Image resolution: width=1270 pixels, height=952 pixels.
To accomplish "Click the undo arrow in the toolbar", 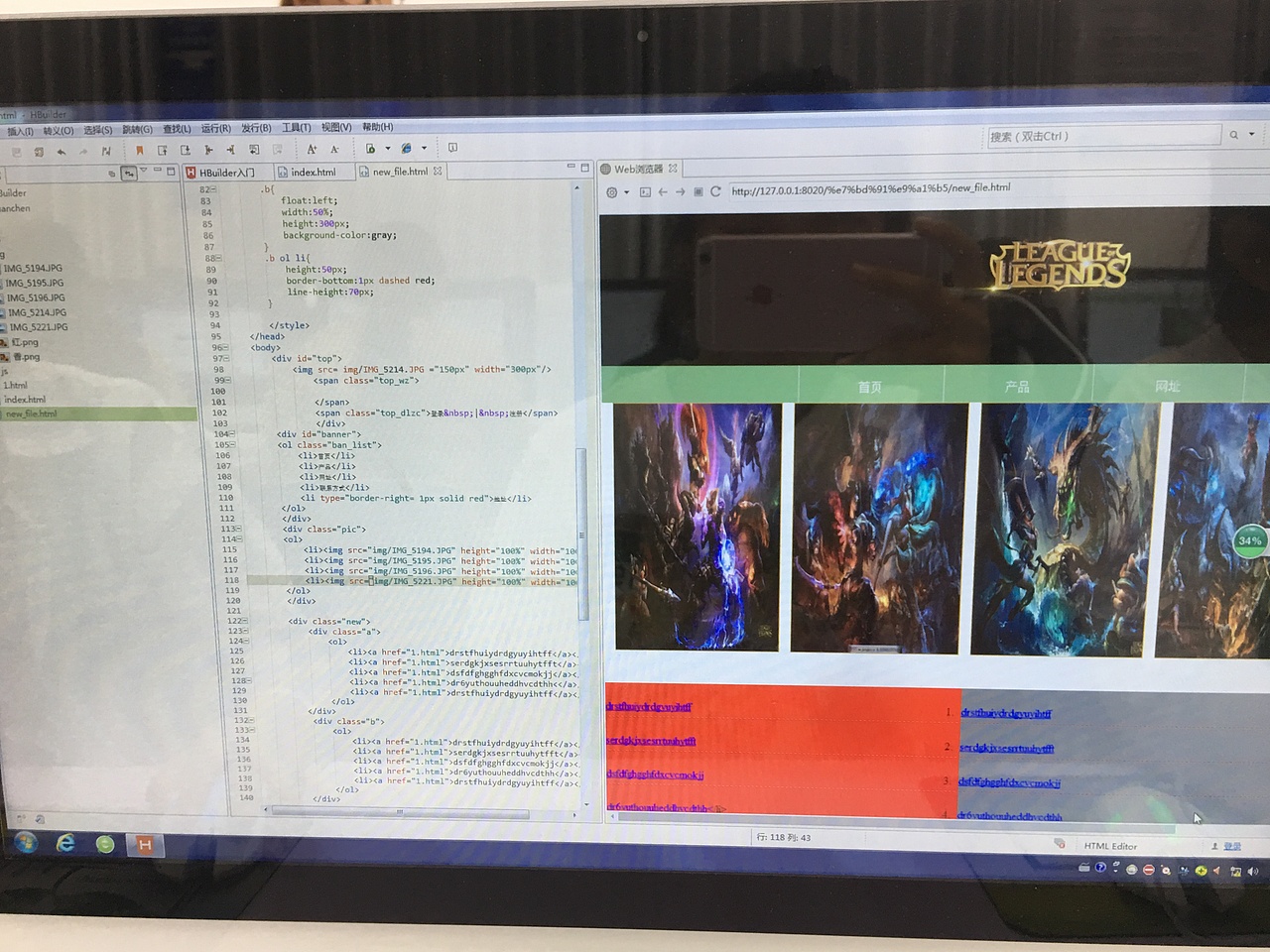I will click(x=62, y=152).
